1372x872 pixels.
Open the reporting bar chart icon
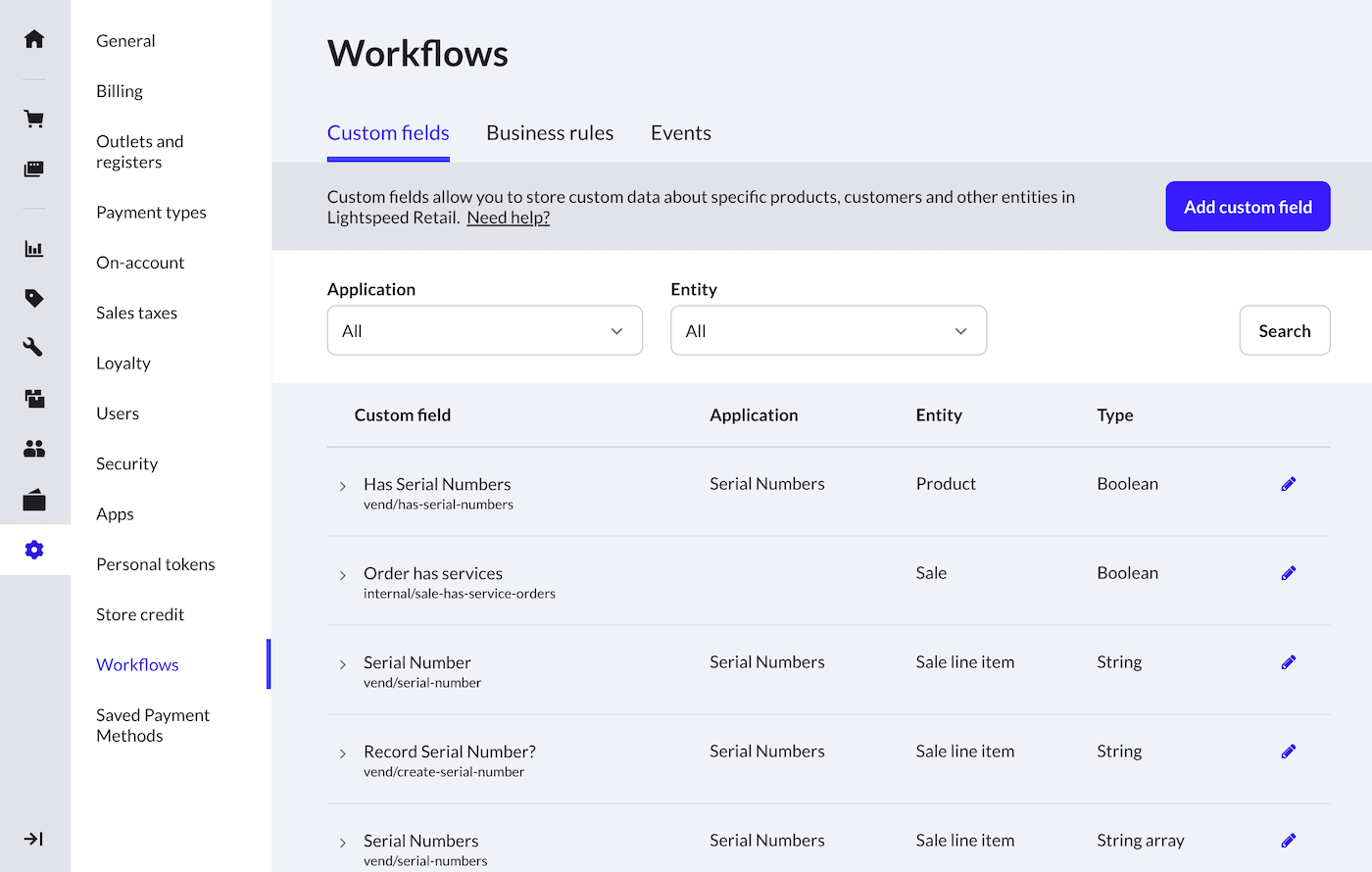tap(34, 249)
